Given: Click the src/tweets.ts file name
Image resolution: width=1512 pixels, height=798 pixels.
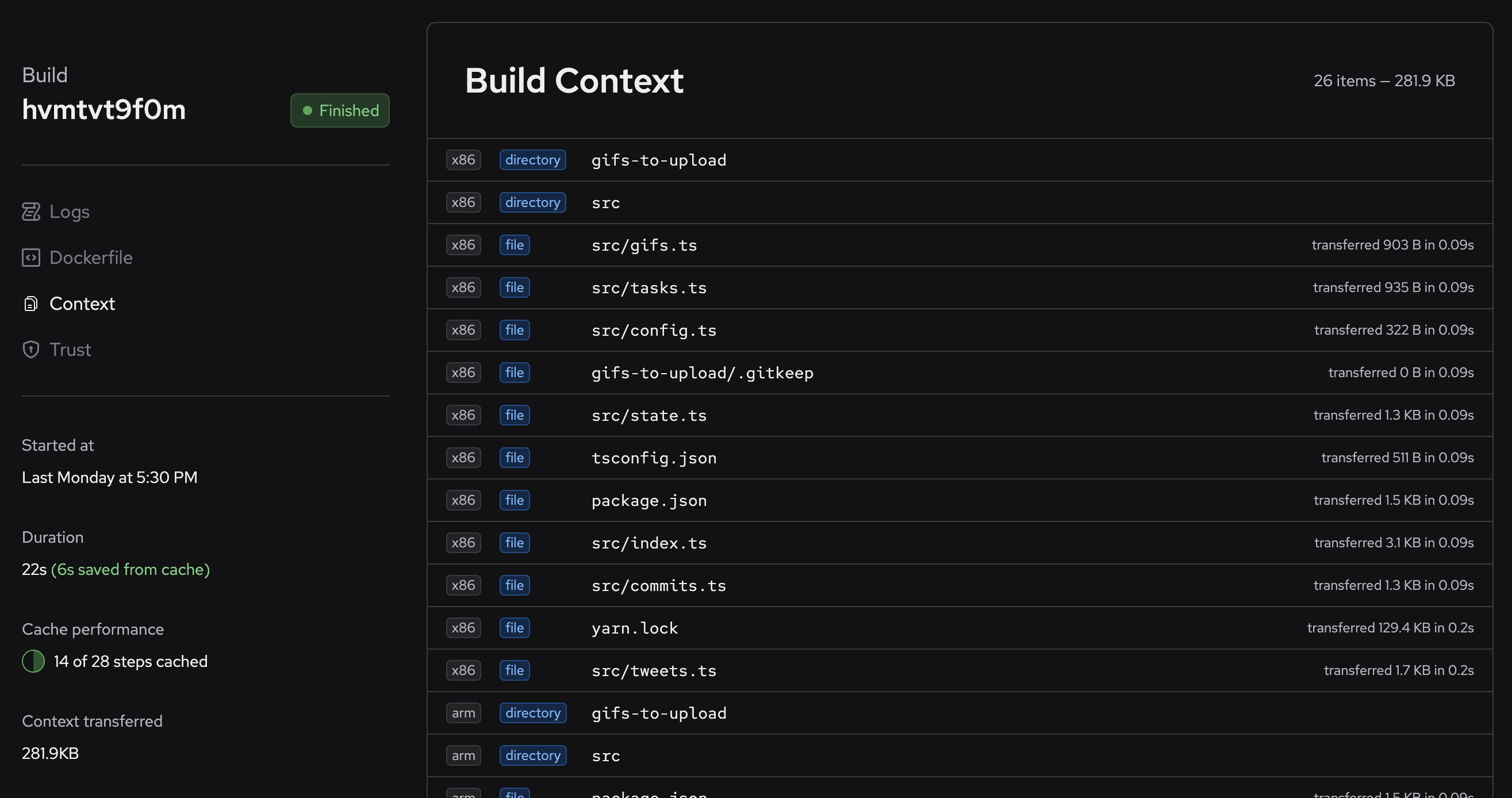Looking at the screenshot, I should [653, 671].
